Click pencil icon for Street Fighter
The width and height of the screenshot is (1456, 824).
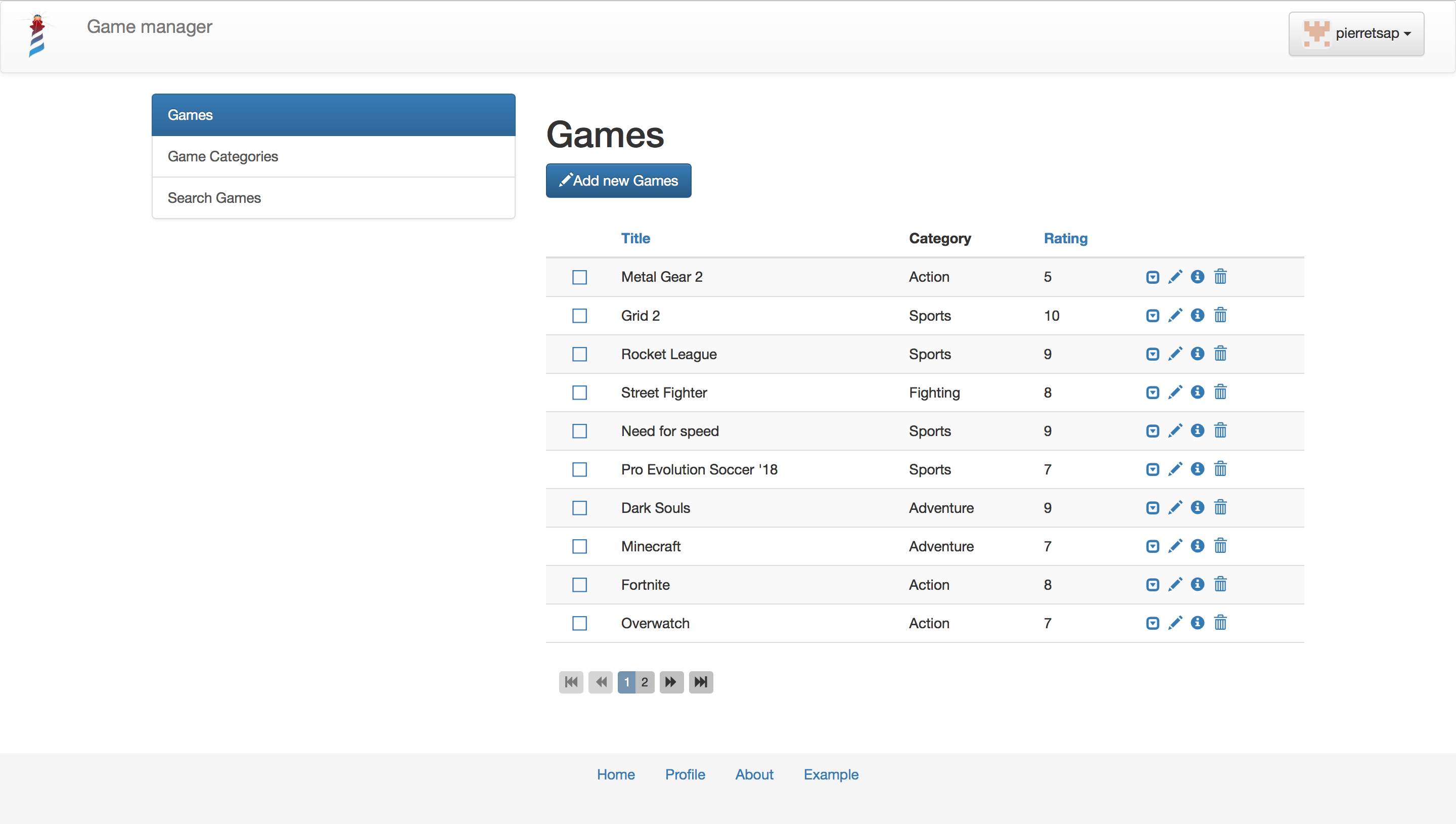(x=1175, y=392)
